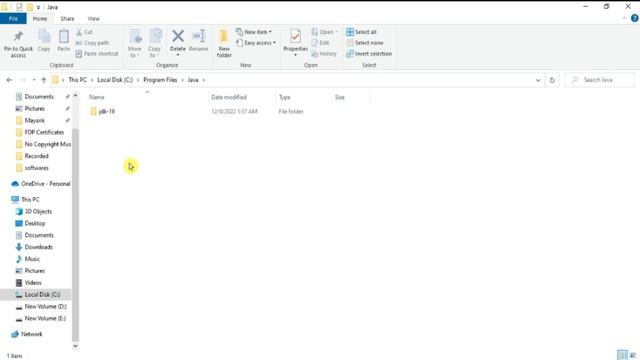Select Network in navigation pane
The height and width of the screenshot is (360, 640).
point(31,334)
